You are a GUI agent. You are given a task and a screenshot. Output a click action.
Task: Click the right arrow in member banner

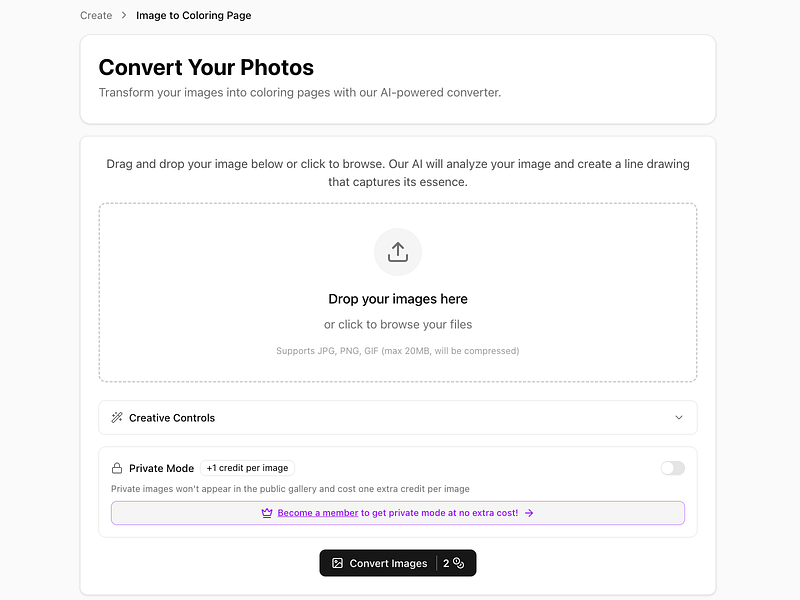point(529,513)
